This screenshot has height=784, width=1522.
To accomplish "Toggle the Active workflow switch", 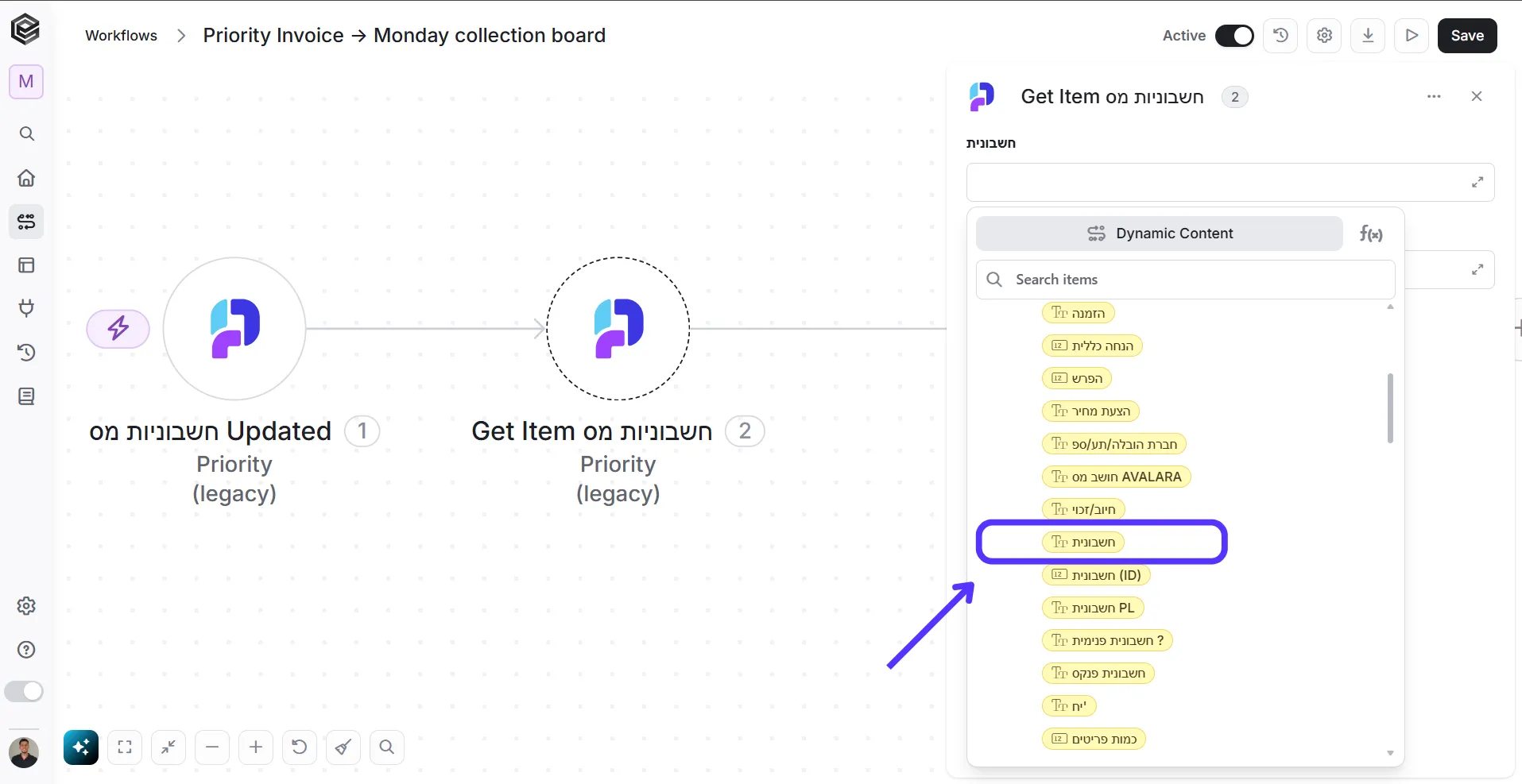I will pyautogui.click(x=1234, y=36).
